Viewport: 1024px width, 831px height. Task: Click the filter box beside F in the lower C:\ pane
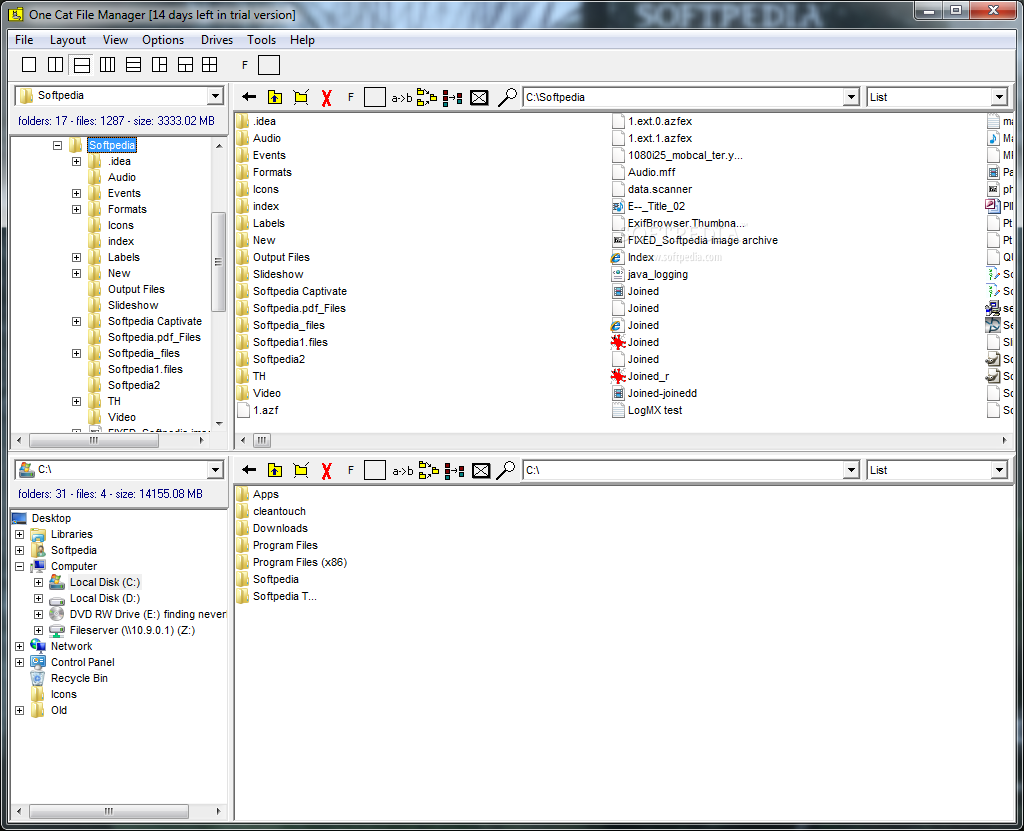click(375, 470)
